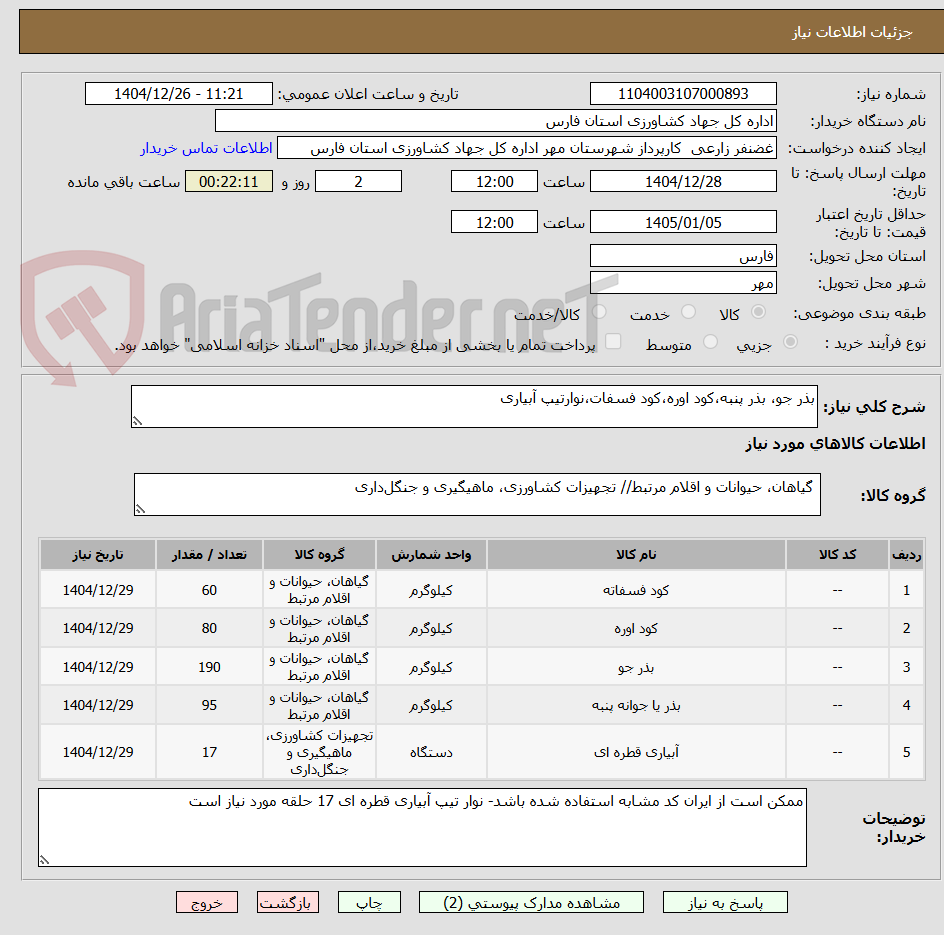Click the buyer notes text area

coord(422,827)
